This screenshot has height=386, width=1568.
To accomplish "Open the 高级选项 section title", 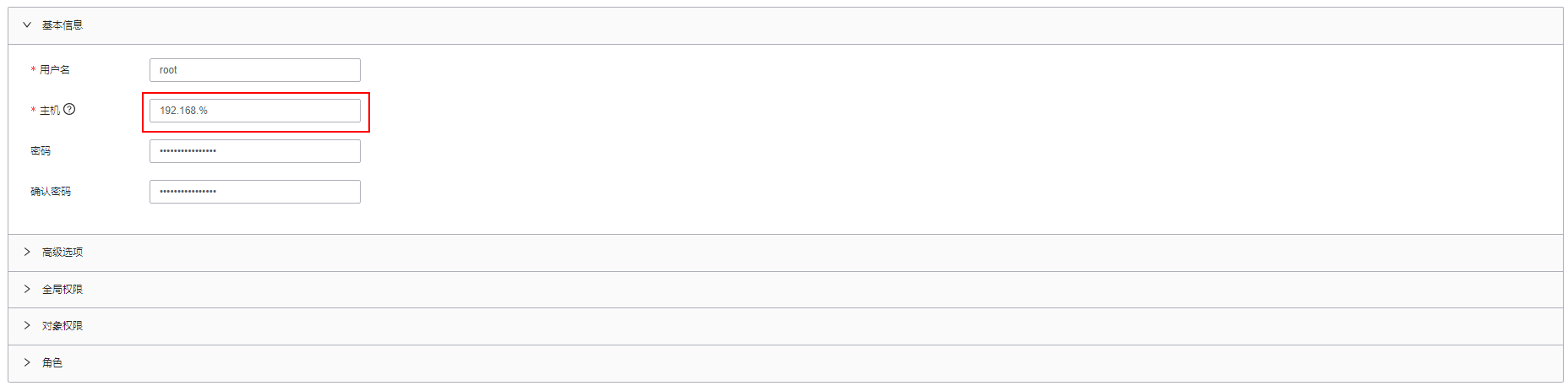I will pyautogui.click(x=63, y=253).
